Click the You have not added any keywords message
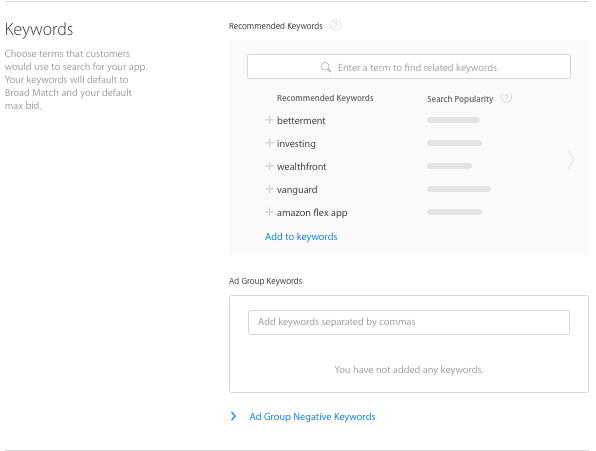This screenshot has width=596, height=451. click(409, 370)
